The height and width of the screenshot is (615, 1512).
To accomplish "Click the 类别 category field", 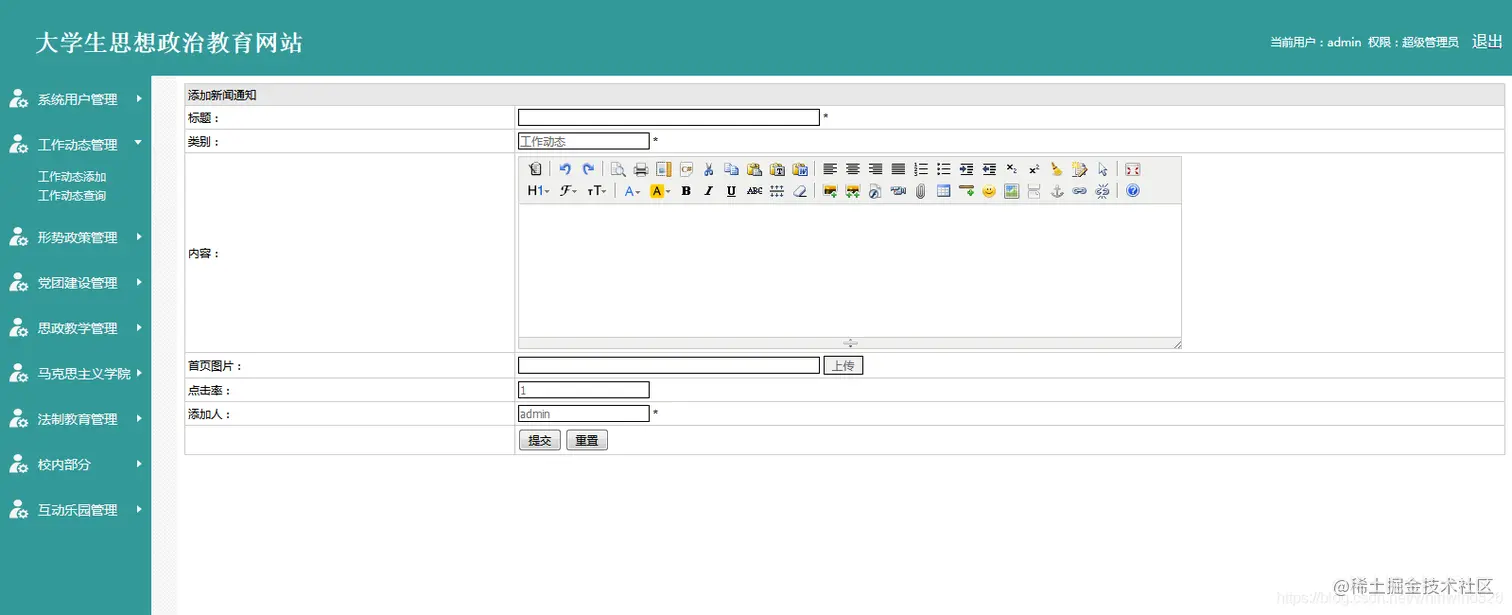I will (x=584, y=141).
